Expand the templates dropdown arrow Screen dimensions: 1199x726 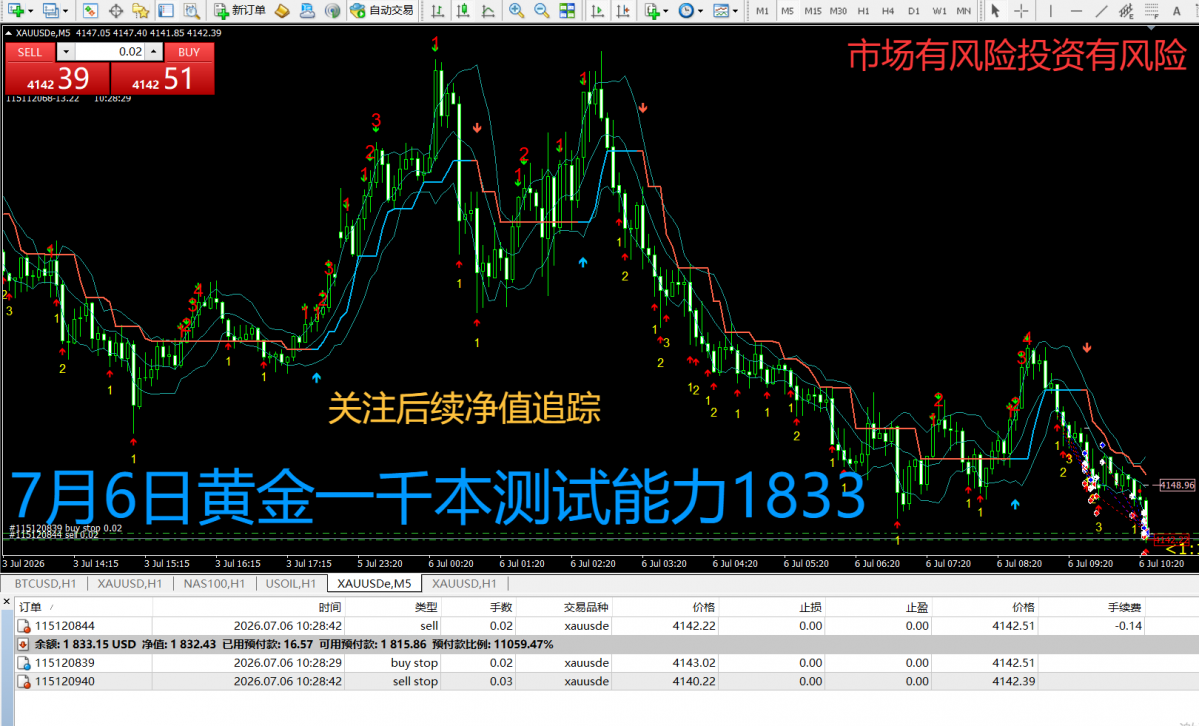click(x=735, y=11)
